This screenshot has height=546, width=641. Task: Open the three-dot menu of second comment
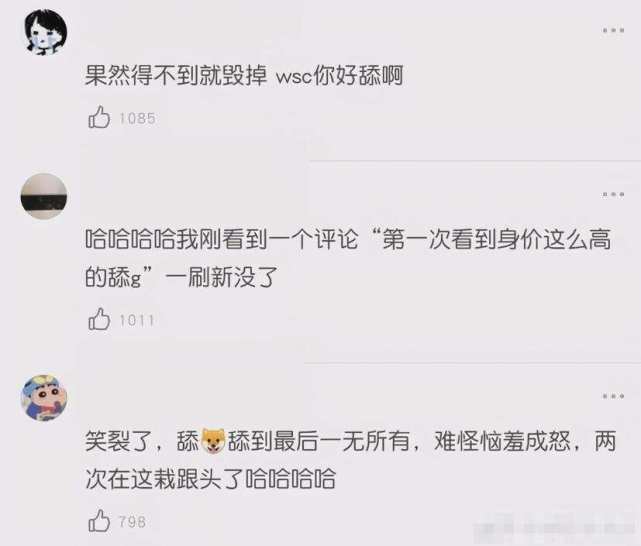pyautogui.click(x=613, y=195)
